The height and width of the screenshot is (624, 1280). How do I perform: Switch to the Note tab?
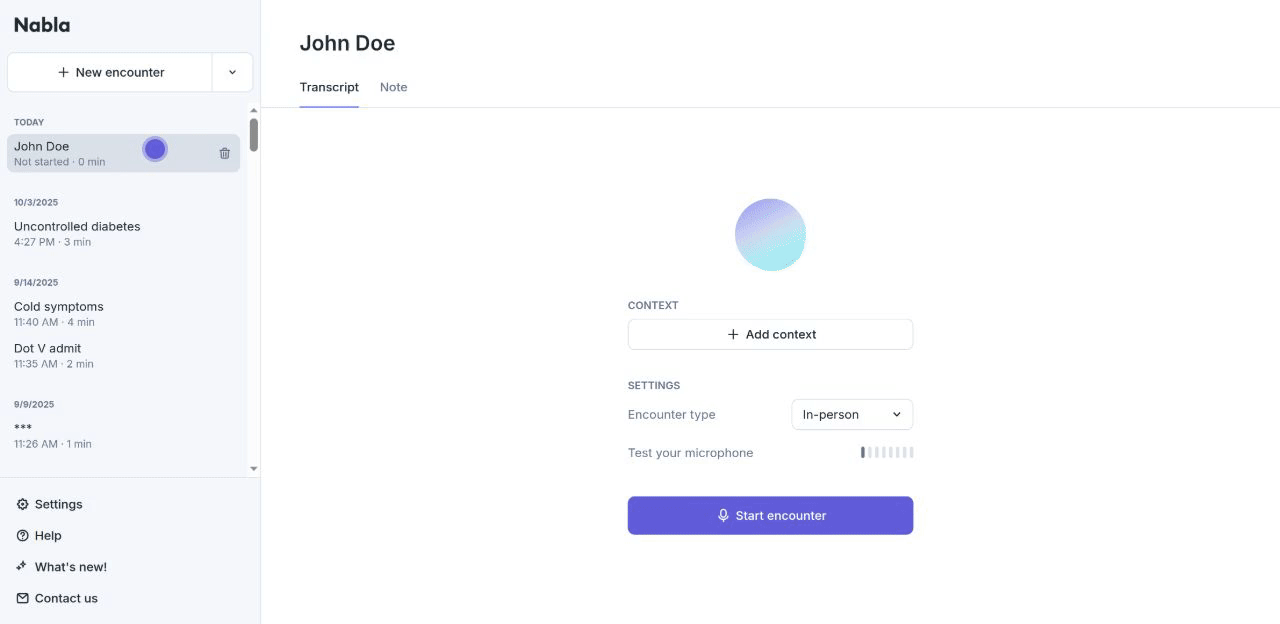coord(393,87)
